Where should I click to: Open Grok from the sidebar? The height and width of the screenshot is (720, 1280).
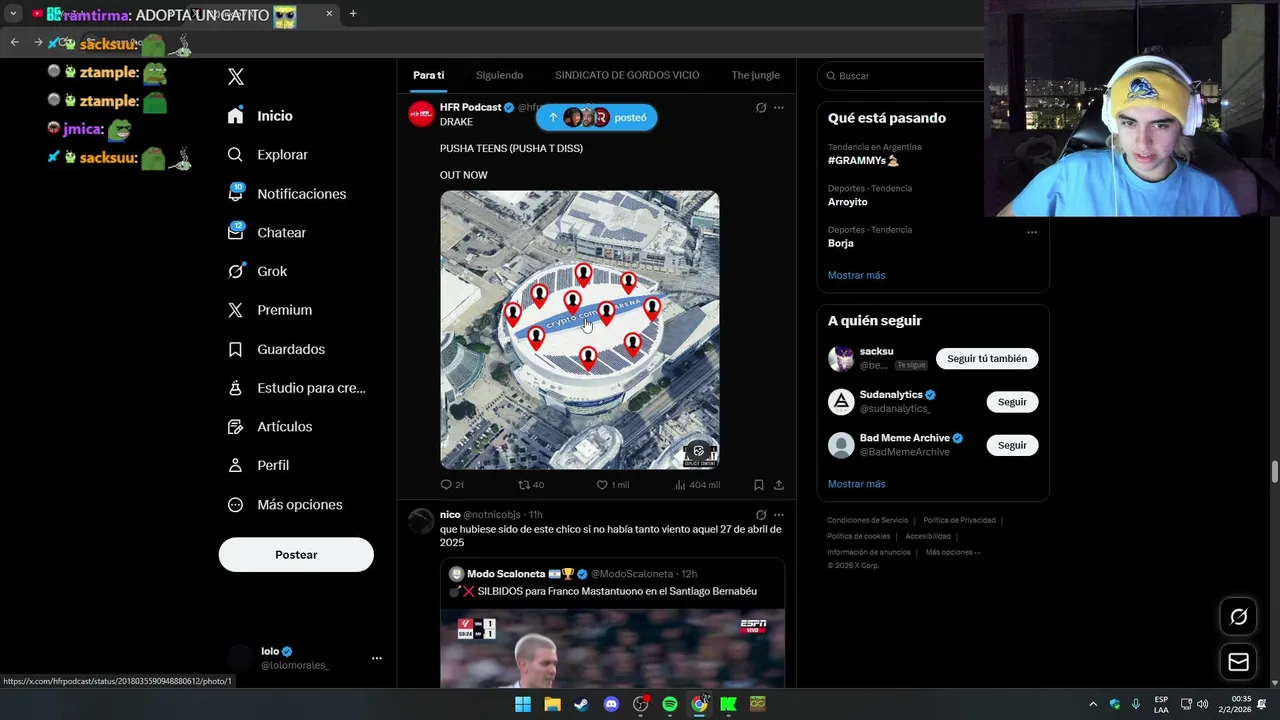click(x=256, y=271)
